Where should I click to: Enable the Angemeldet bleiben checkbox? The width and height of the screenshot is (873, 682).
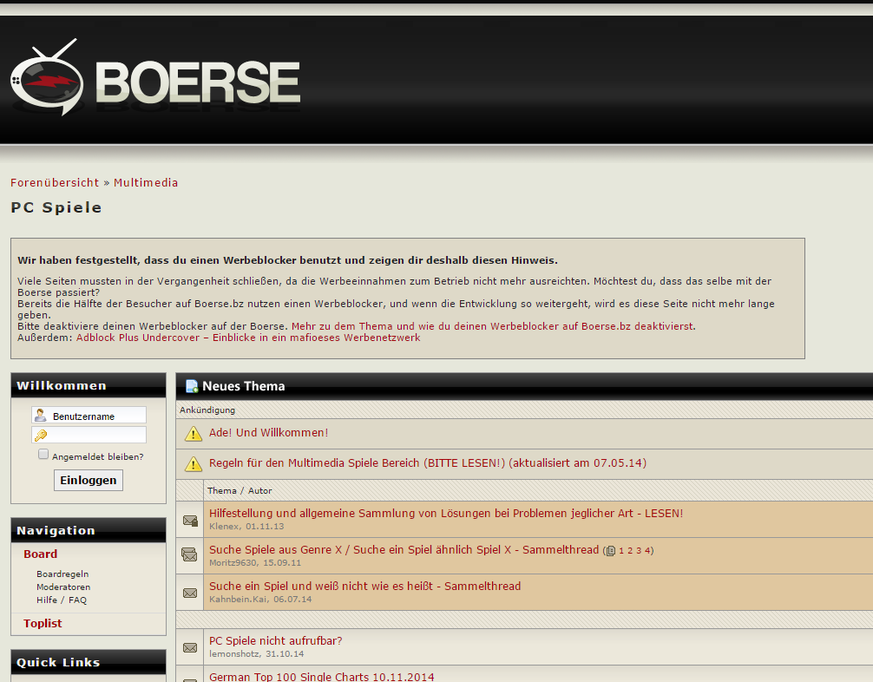click(43, 455)
